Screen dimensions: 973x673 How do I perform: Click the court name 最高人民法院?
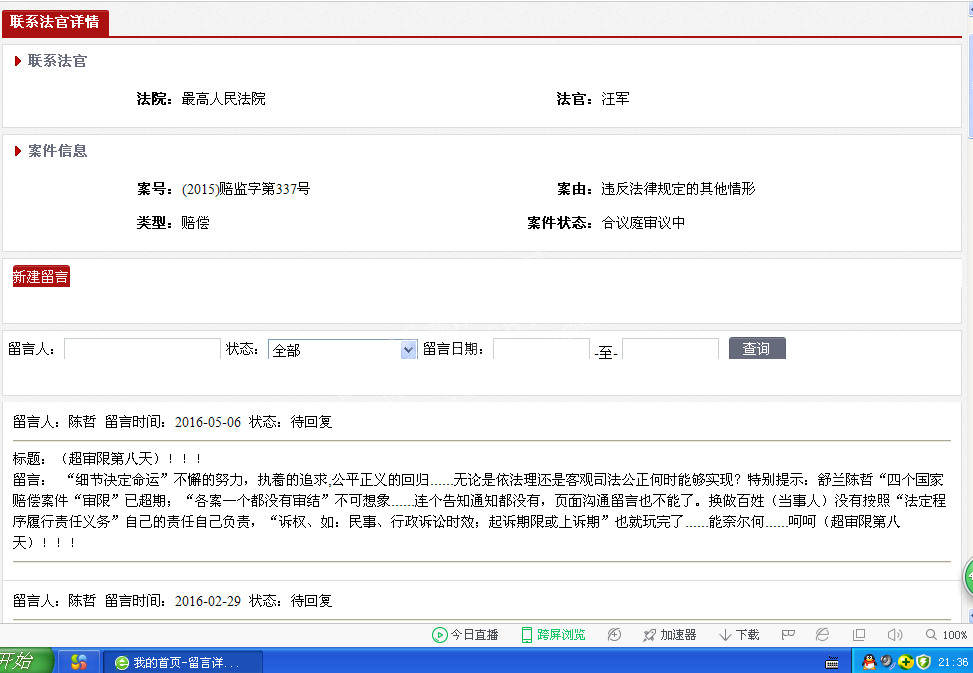pos(223,99)
